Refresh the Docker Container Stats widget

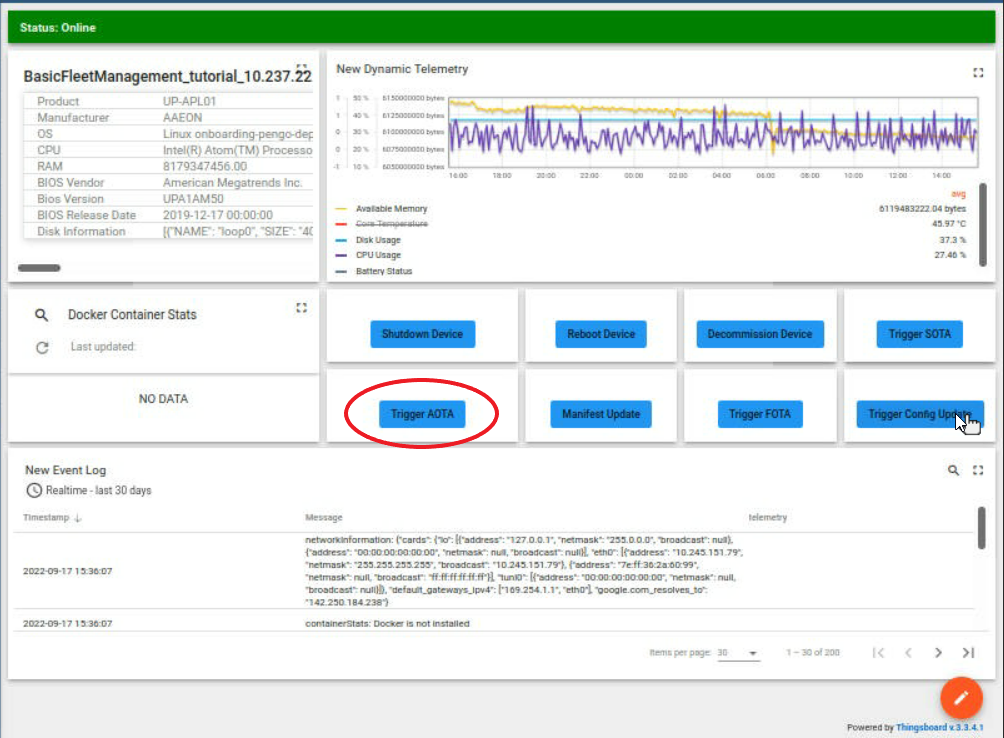pyautogui.click(x=42, y=347)
